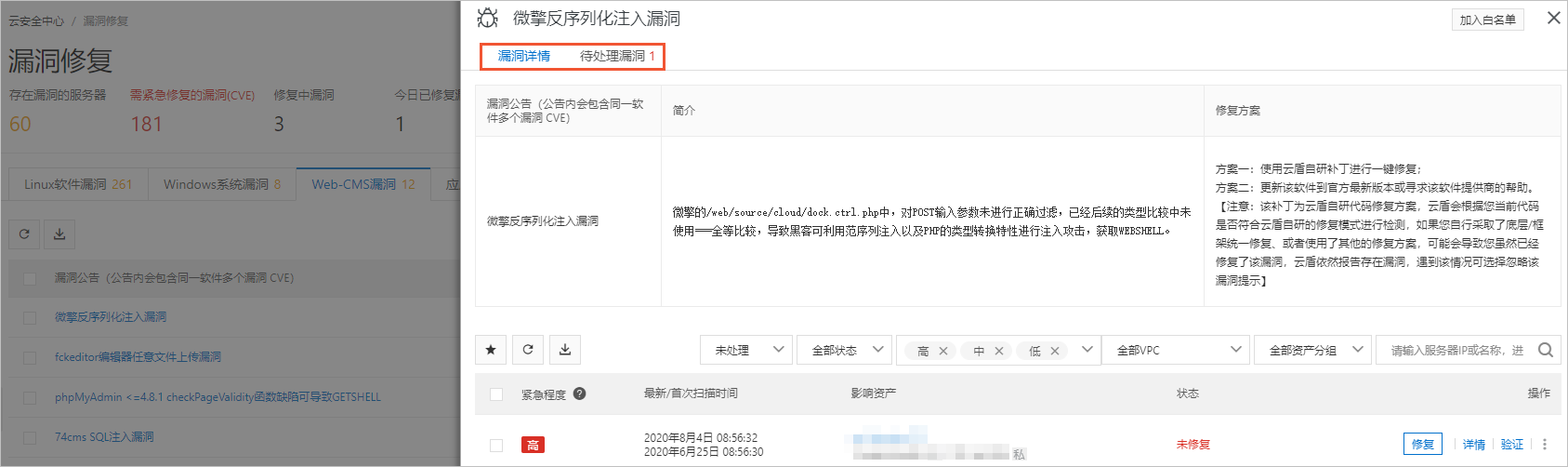
Task: Click the red 高 severity badge
Action: click(533, 445)
